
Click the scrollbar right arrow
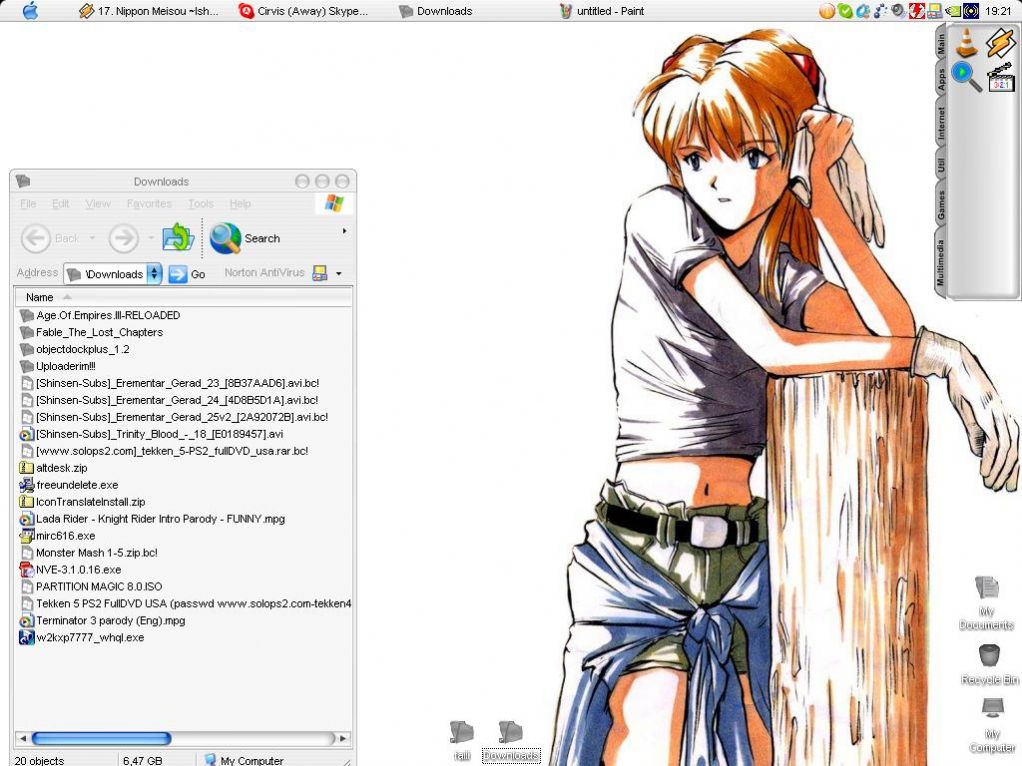343,739
